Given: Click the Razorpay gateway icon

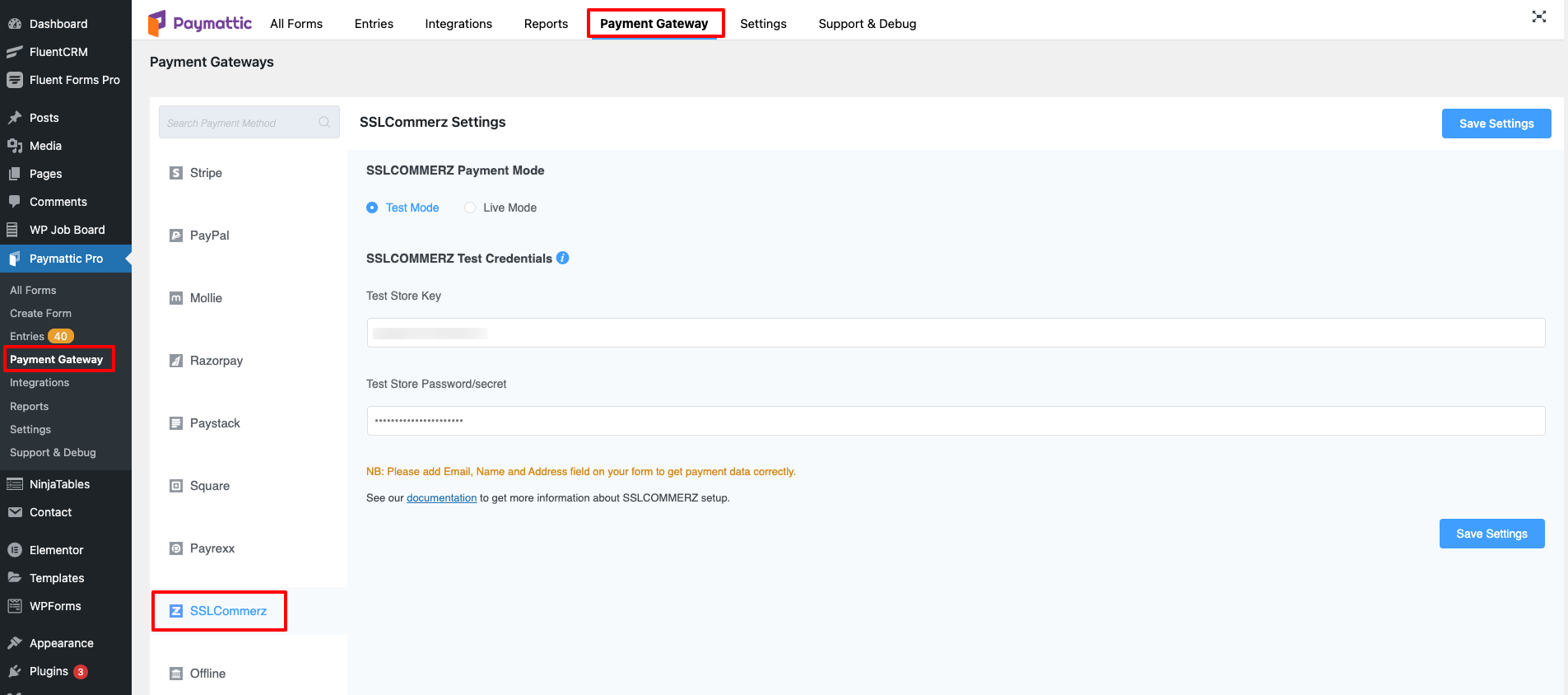Looking at the screenshot, I should pyautogui.click(x=176, y=361).
